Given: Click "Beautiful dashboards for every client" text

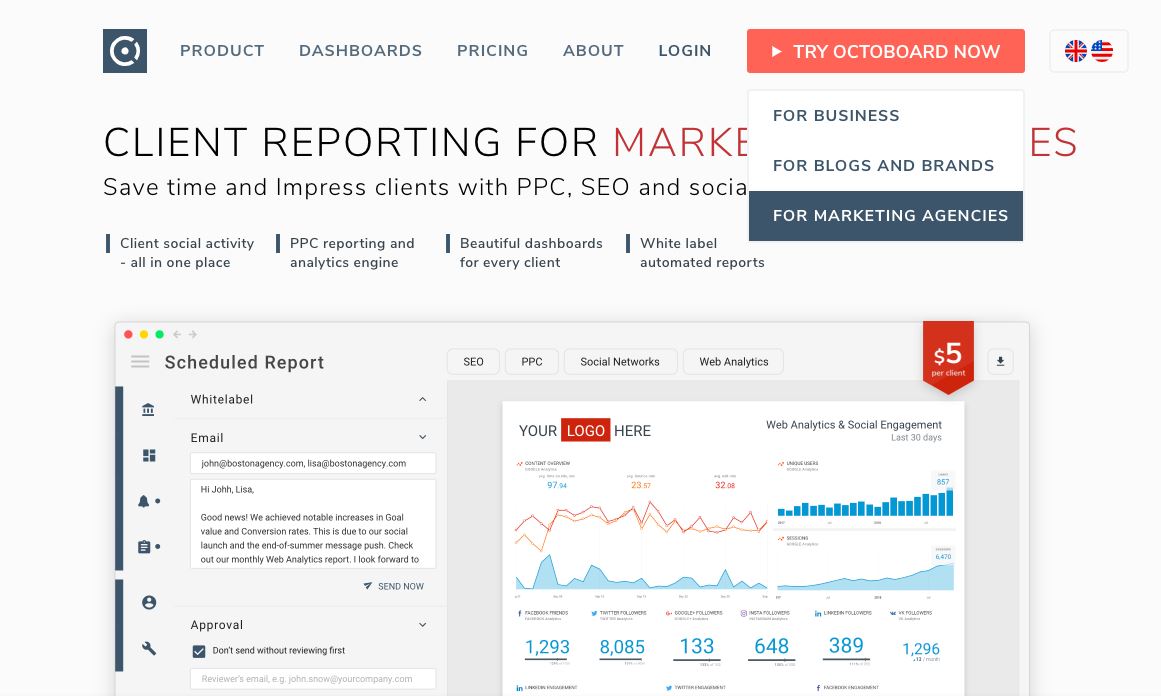Looking at the screenshot, I should [x=531, y=252].
